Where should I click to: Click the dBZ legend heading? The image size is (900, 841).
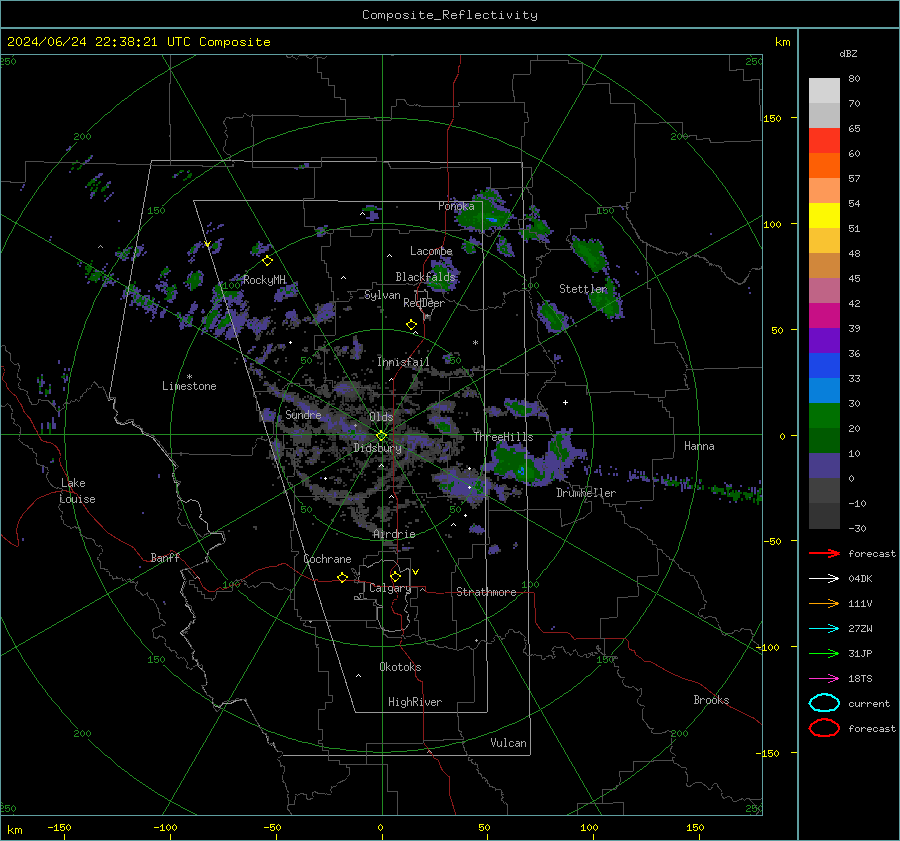(848, 53)
